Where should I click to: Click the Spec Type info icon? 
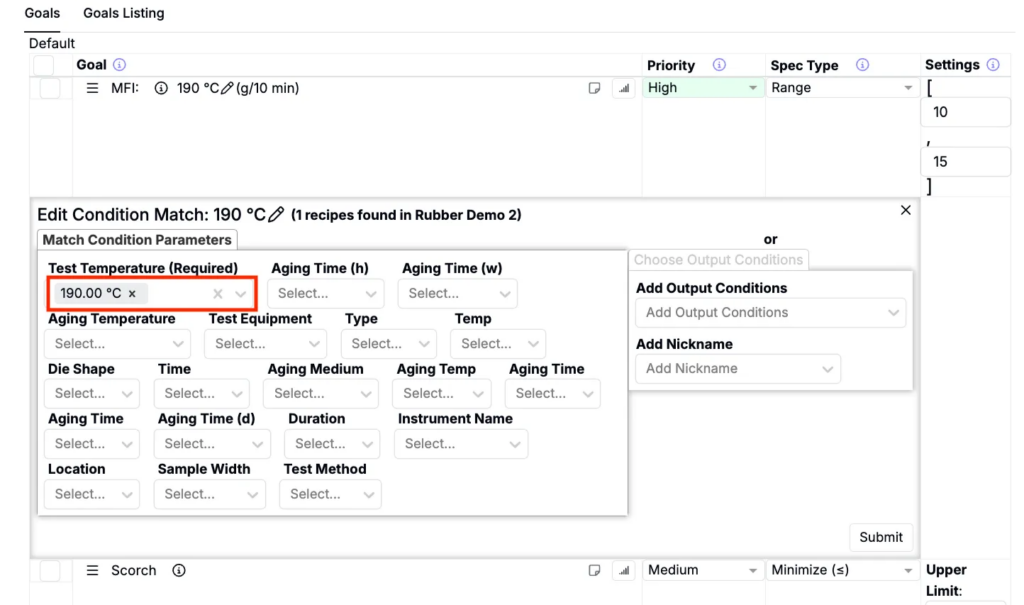point(862,65)
